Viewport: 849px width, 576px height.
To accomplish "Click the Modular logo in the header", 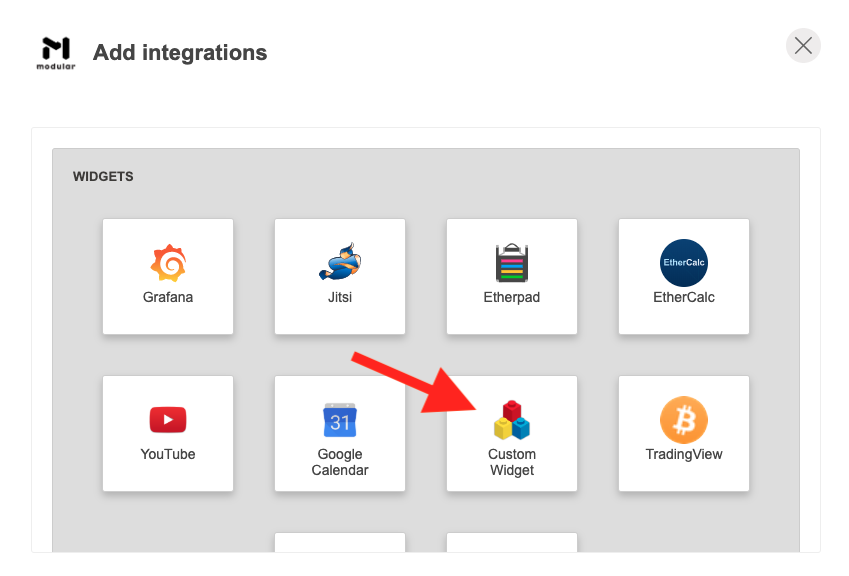I will (58, 52).
